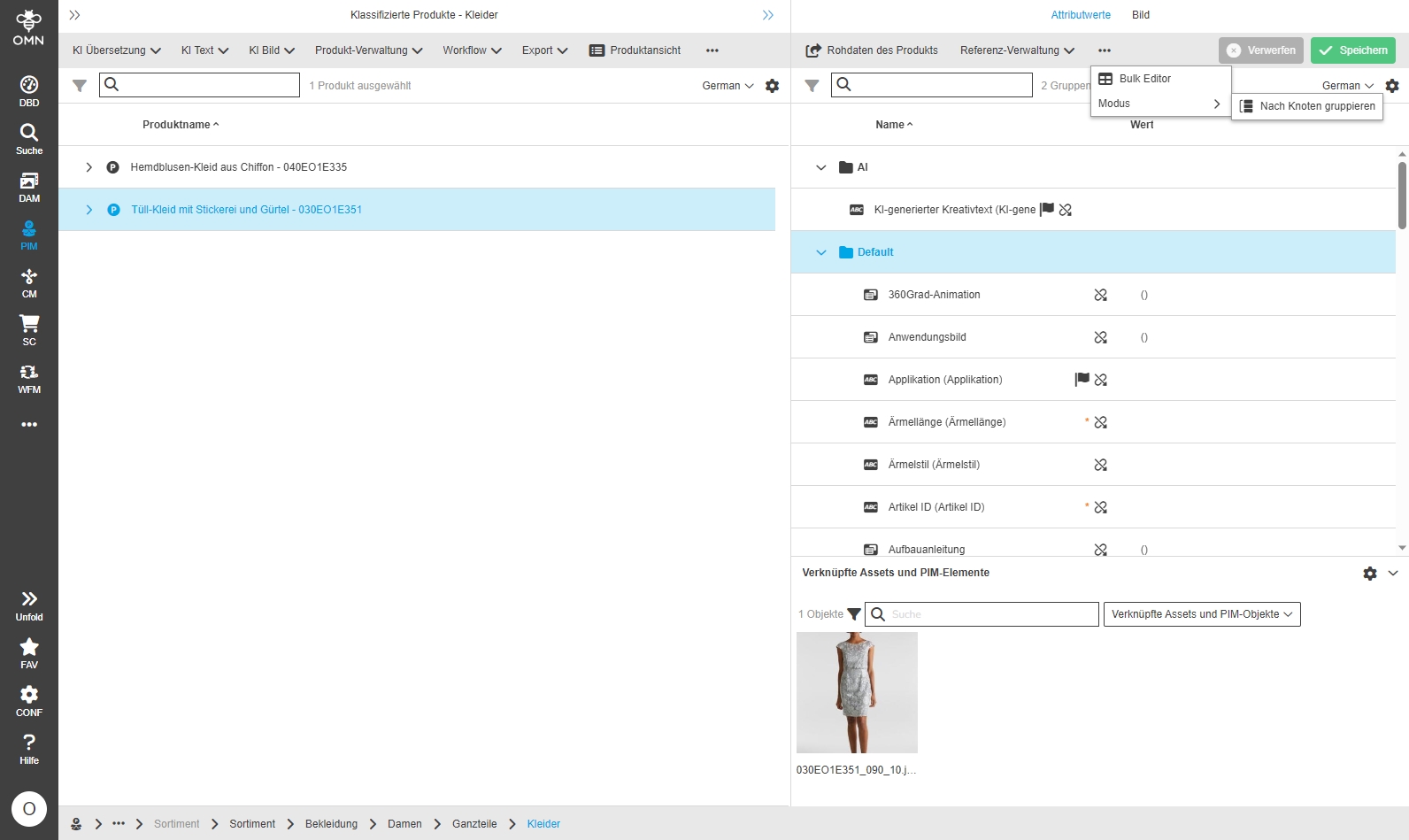Open the SC shopping cart module
This screenshot has height=840, width=1409.
[x=29, y=330]
